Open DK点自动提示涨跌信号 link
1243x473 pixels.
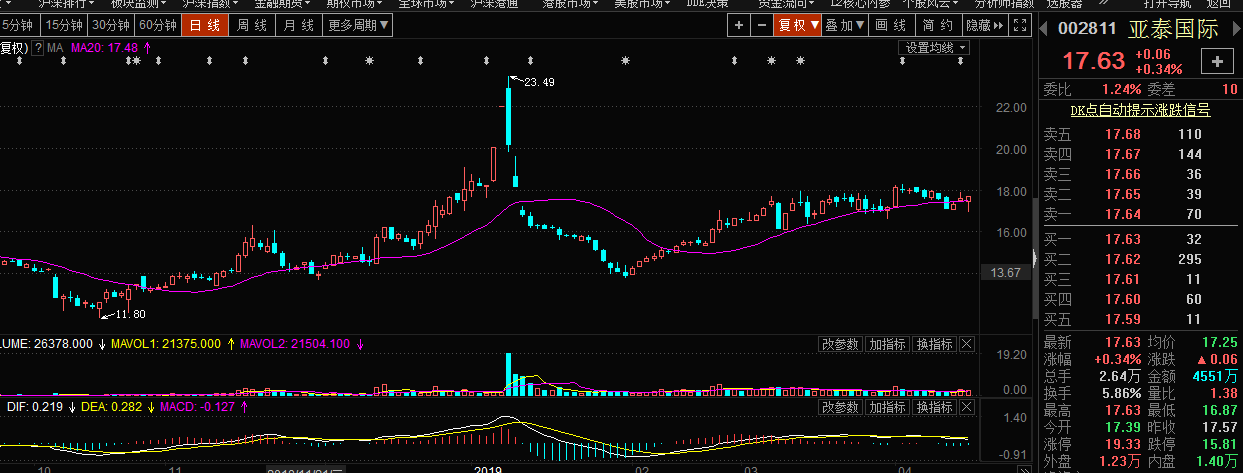tap(1140, 110)
